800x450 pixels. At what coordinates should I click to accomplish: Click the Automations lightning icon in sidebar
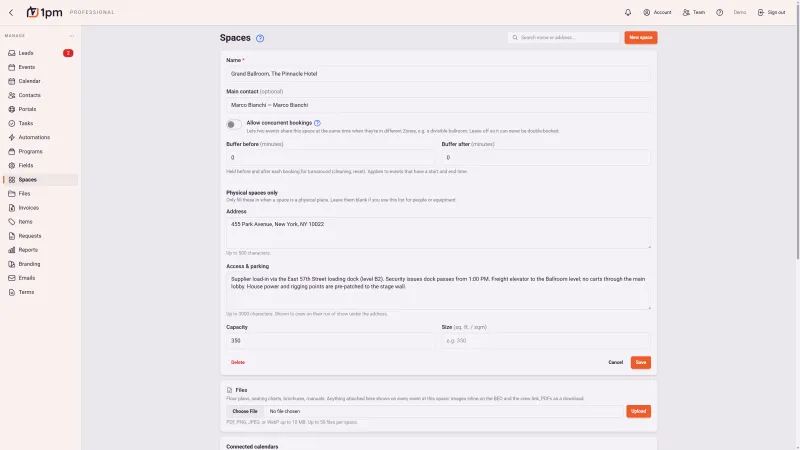(12, 137)
